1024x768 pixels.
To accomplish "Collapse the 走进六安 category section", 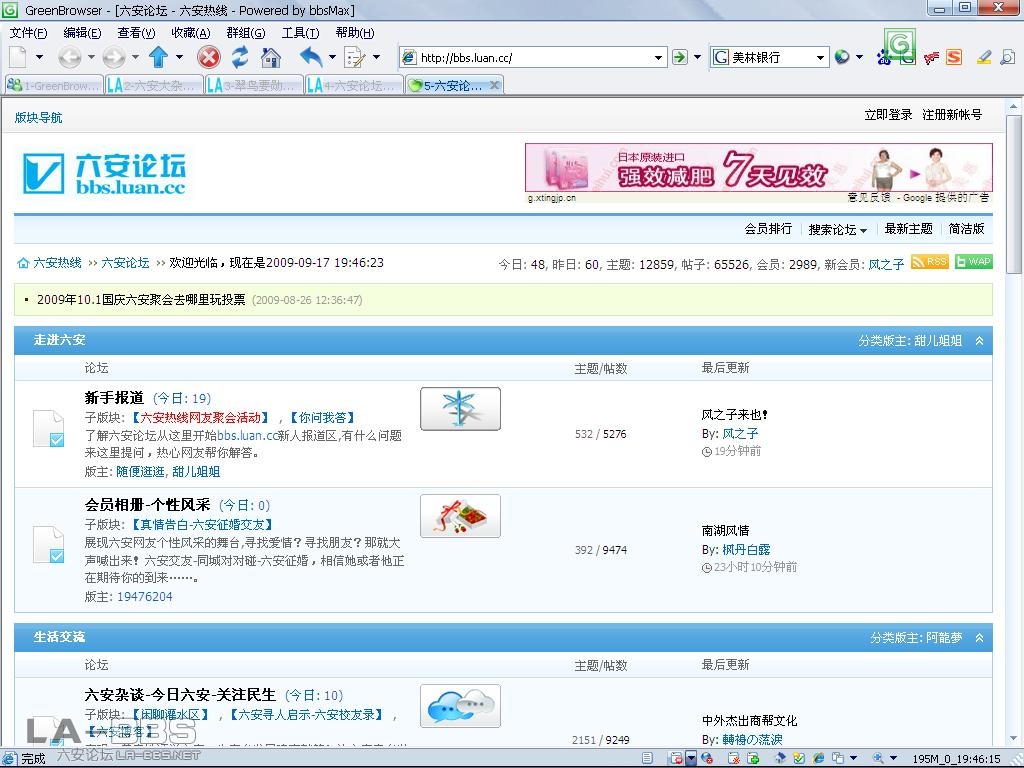I will 979,341.
